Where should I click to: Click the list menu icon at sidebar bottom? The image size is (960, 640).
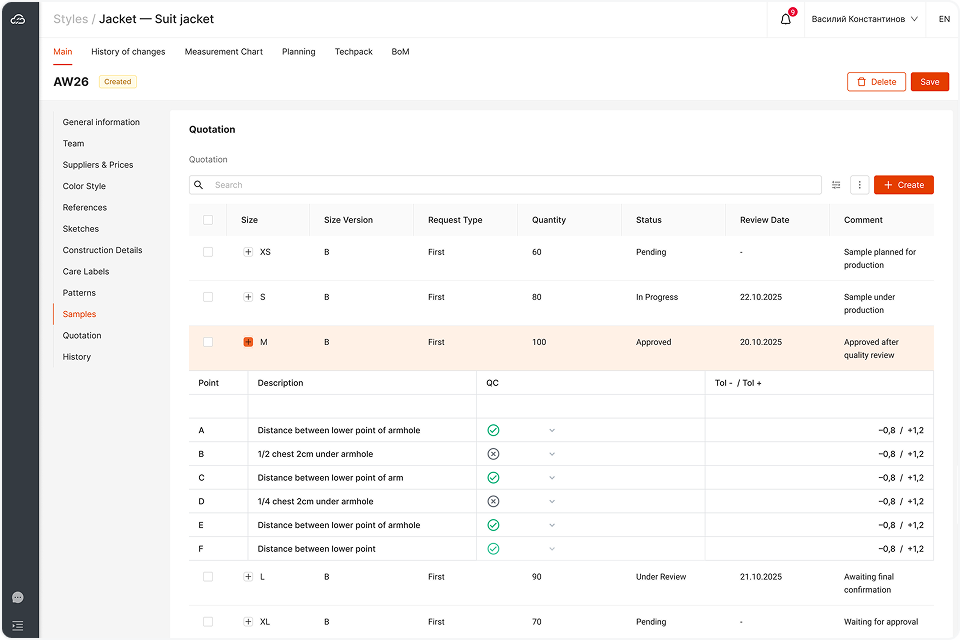point(18,626)
